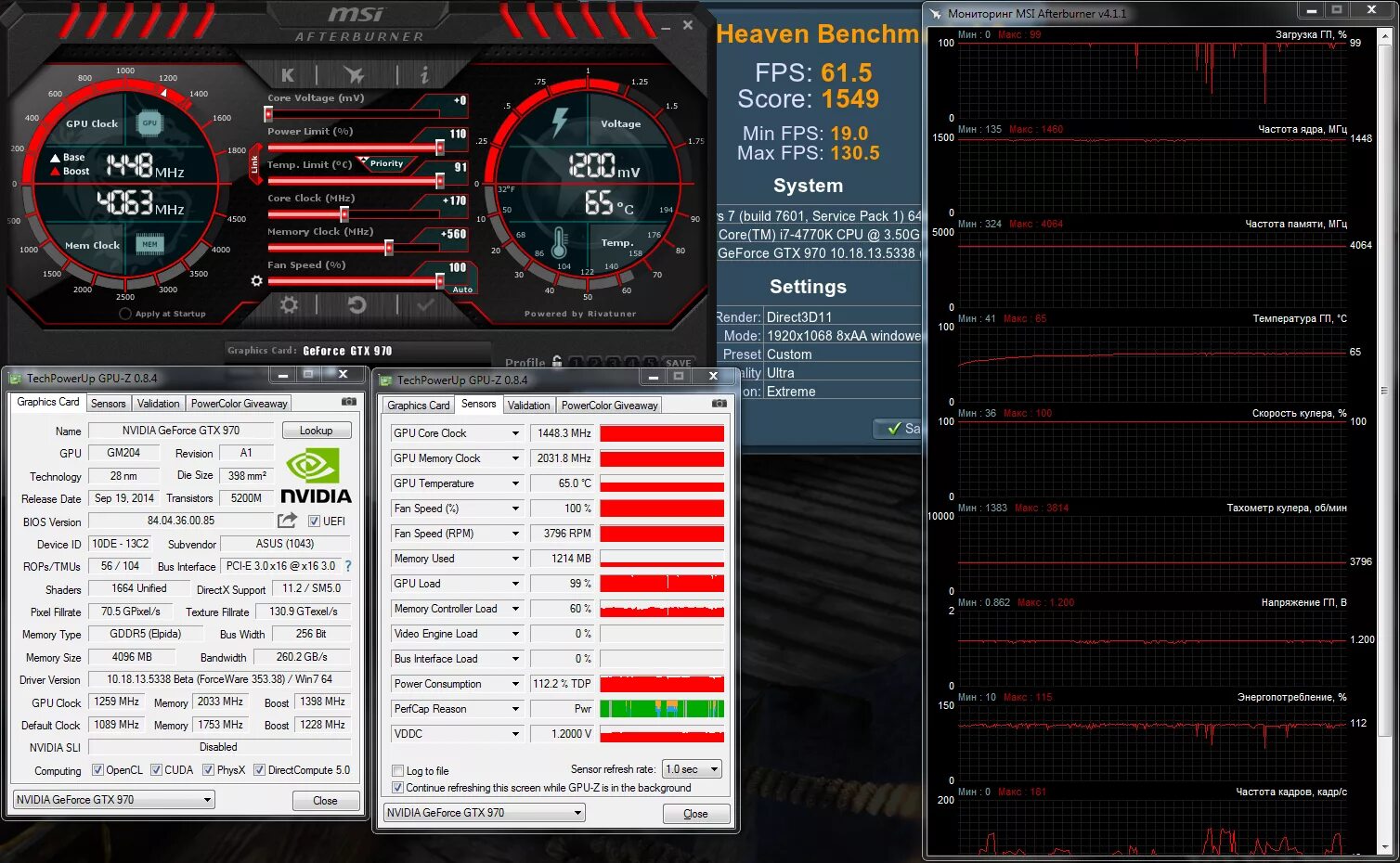Click the MEM chip icon on clock gauge
Image resolution: width=1400 pixels, height=863 pixels.
[x=149, y=244]
